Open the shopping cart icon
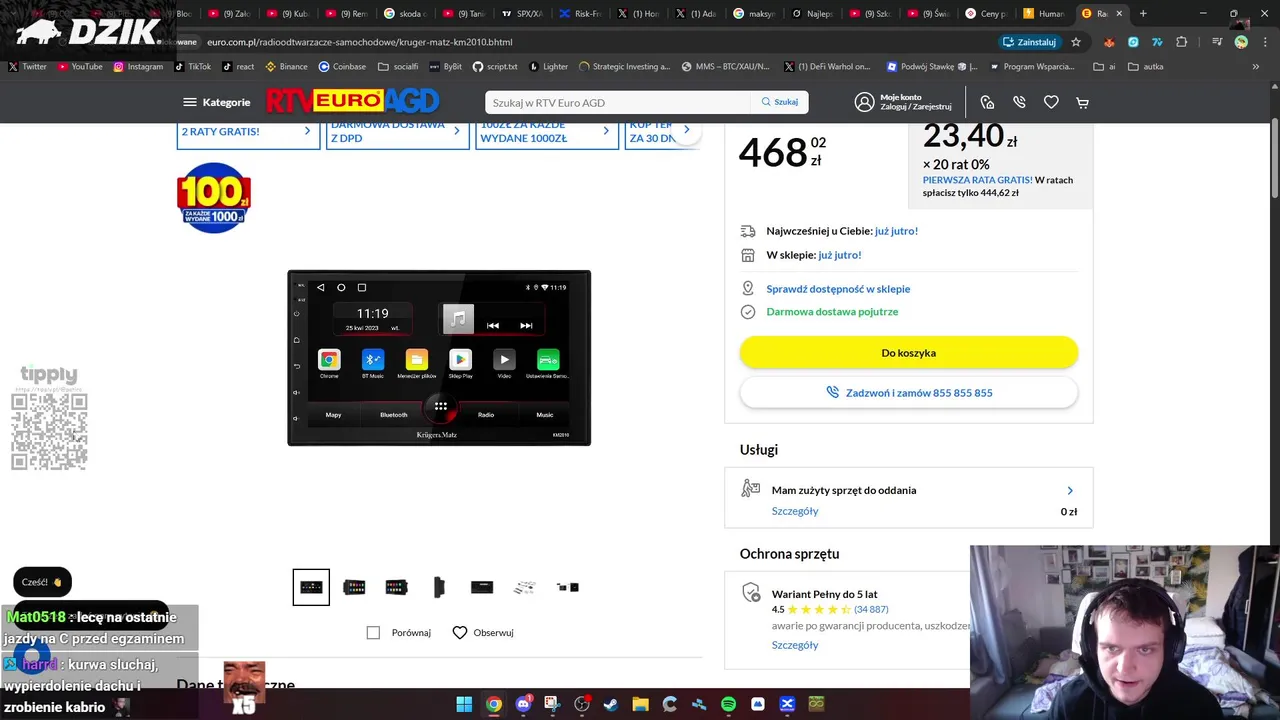1280x720 pixels. [x=1082, y=102]
